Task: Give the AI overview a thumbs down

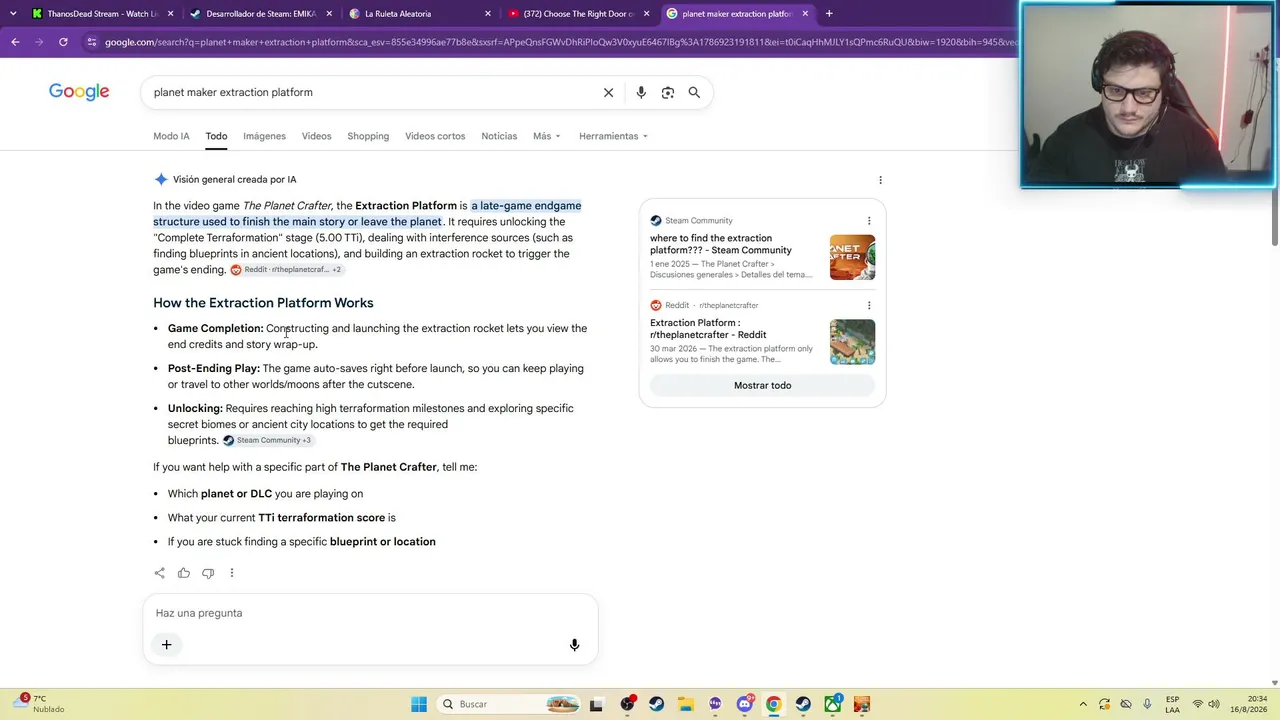Action: coord(208,573)
